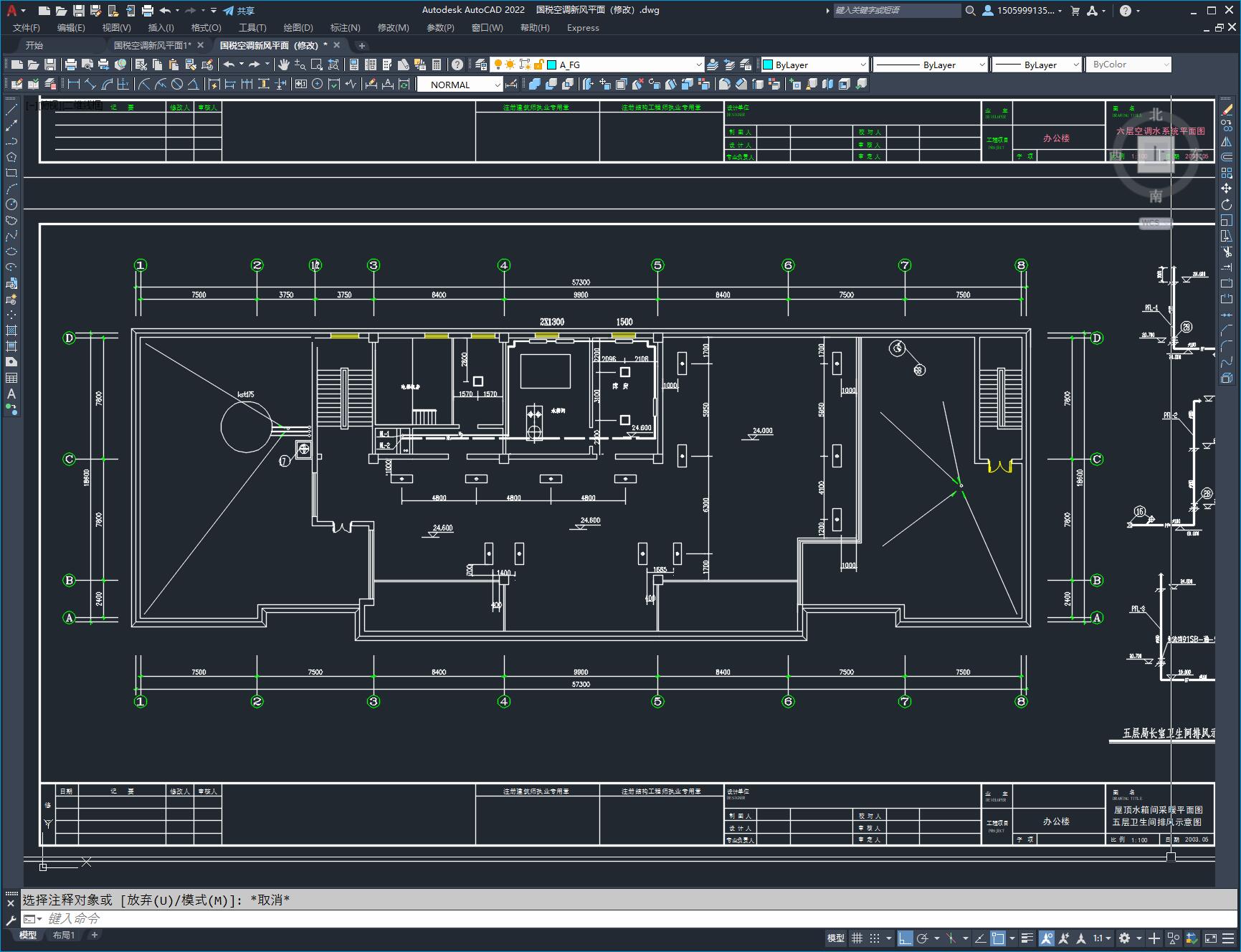Image resolution: width=1241 pixels, height=952 pixels.
Task: Click the Save icon in quick access toolbar
Action: click(79, 11)
